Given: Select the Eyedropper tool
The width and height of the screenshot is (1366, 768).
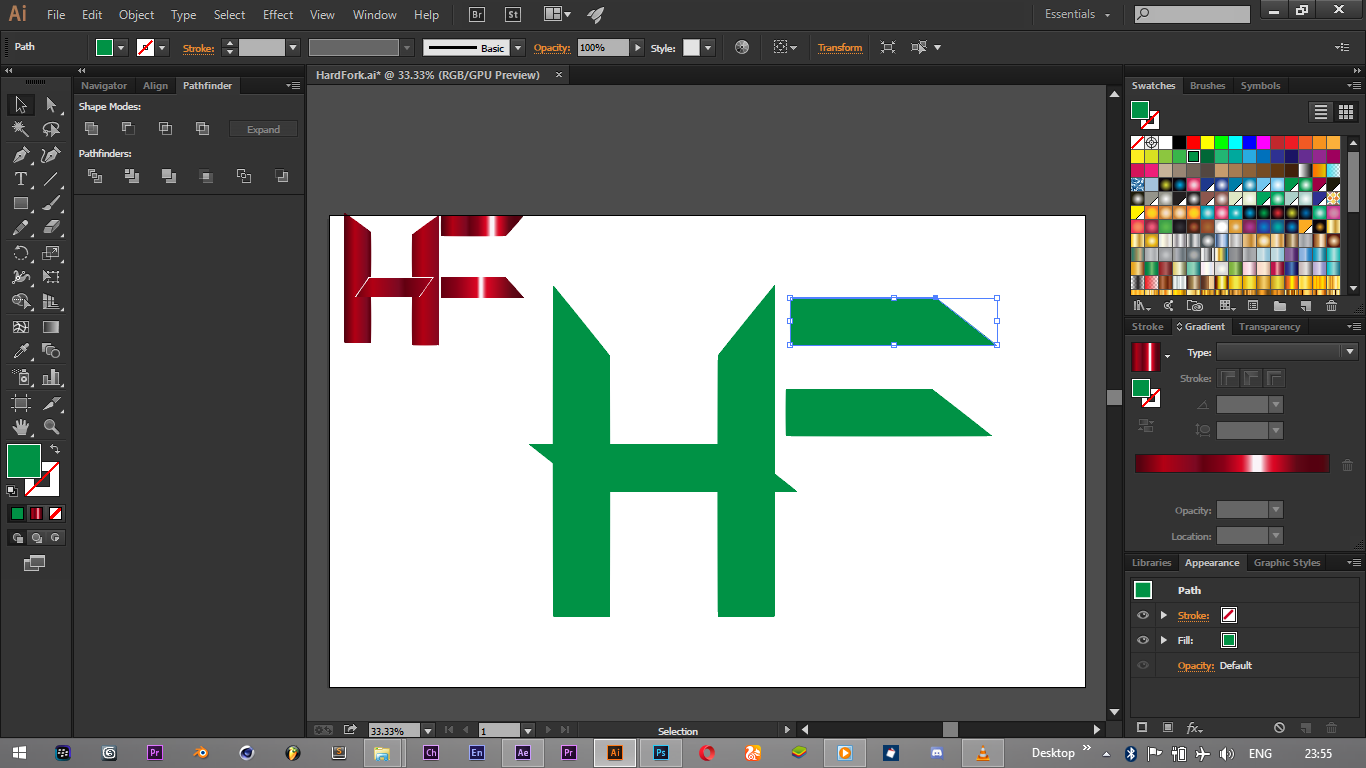Looking at the screenshot, I should pyautogui.click(x=20, y=351).
